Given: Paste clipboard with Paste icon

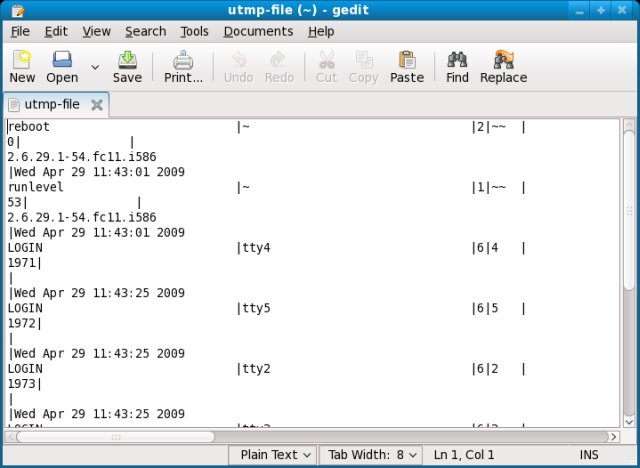Looking at the screenshot, I should (x=407, y=67).
